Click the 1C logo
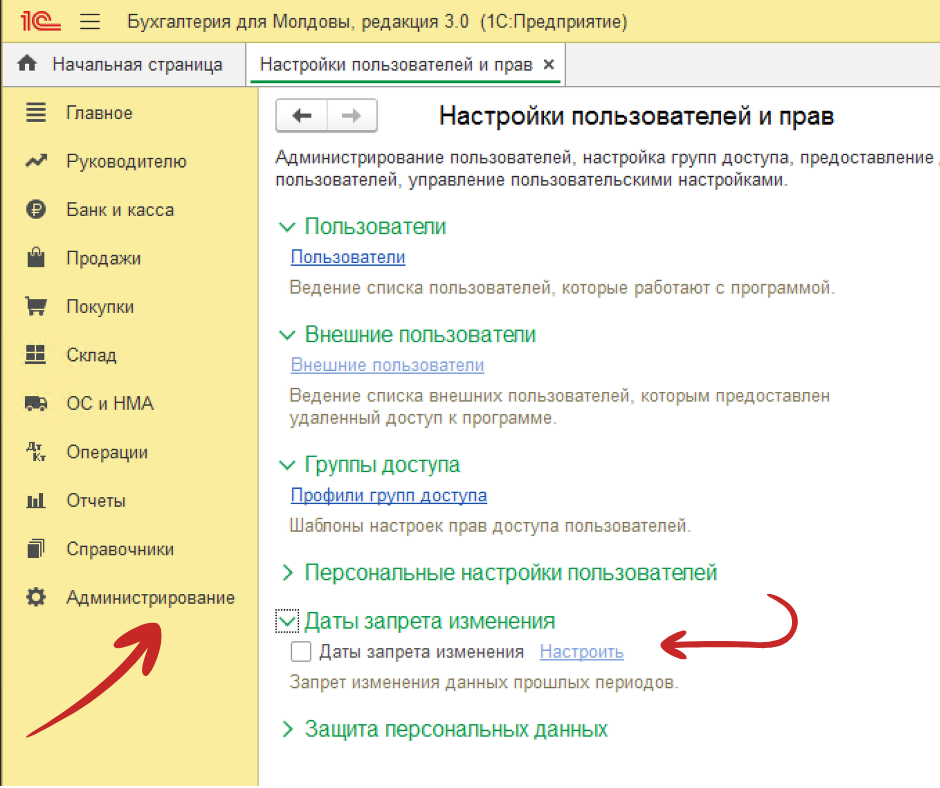The height and width of the screenshot is (788, 940). [x=36, y=19]
